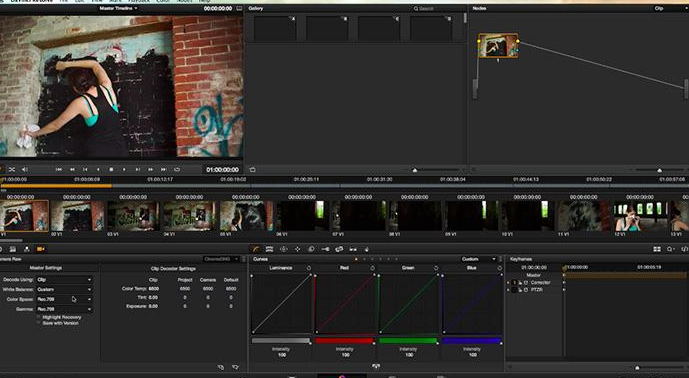
Task: Open the Key palette icon
Action: pyautogui.click(x=325, y=249)
